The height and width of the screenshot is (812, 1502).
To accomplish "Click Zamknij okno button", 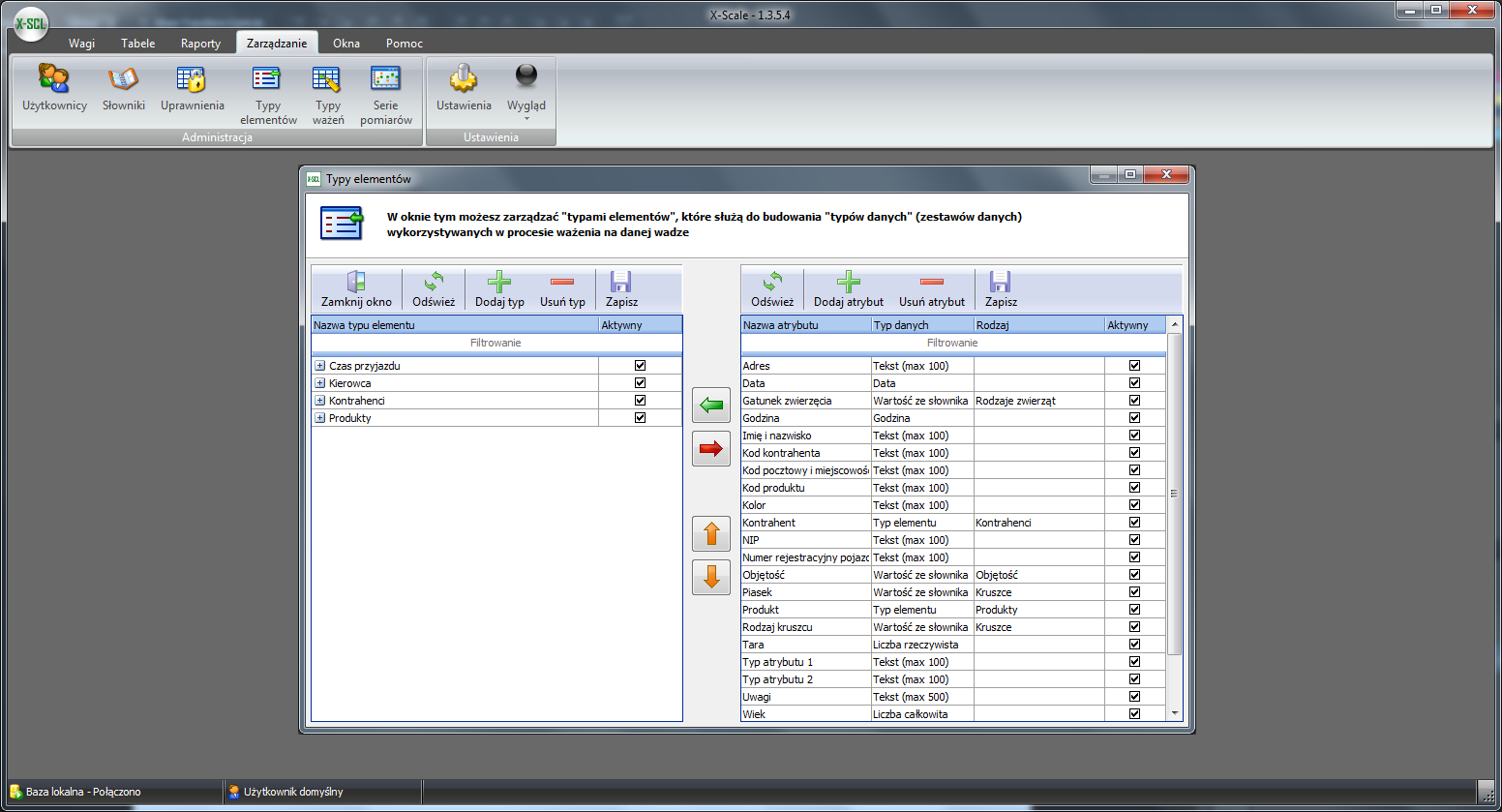I will pyautogui.click(x=356, y=289).
